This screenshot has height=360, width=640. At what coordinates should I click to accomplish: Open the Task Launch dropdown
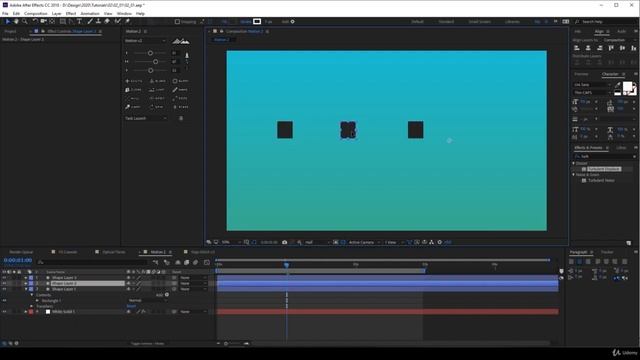(x=145, y=118)
